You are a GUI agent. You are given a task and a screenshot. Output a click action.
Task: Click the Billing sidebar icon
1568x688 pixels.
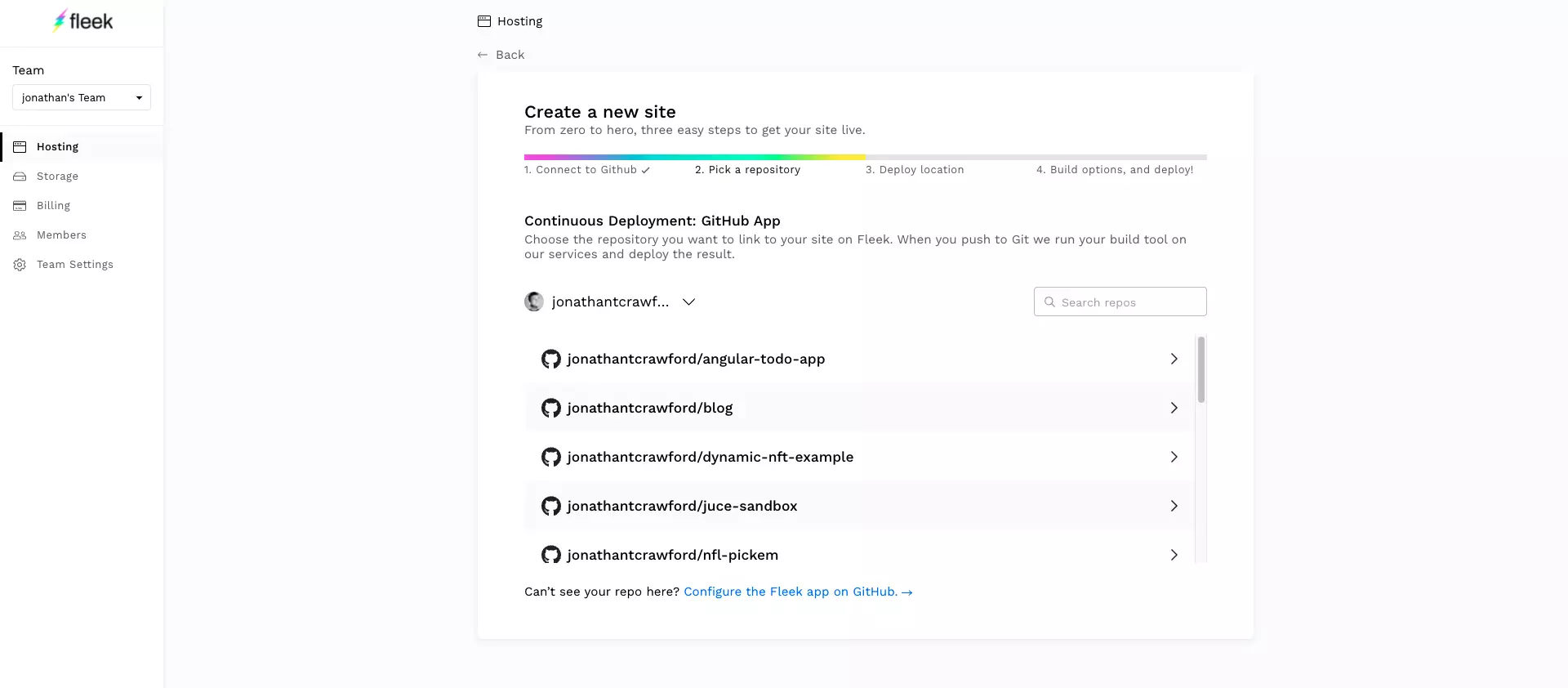[20, 206]
